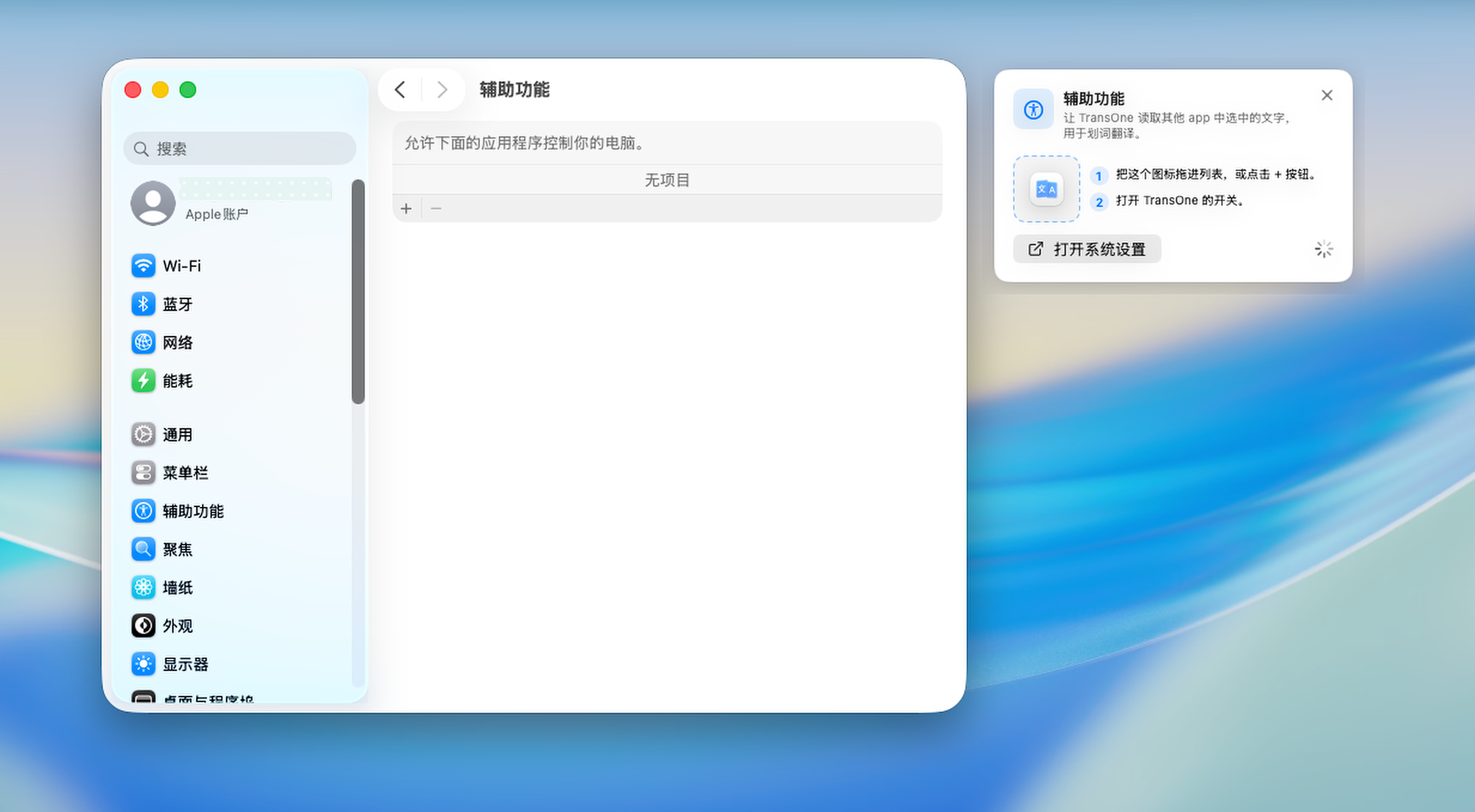Select the 显示器 sidebar label
The height and width of the screenshot is (812, 1475).
[185, 664]
